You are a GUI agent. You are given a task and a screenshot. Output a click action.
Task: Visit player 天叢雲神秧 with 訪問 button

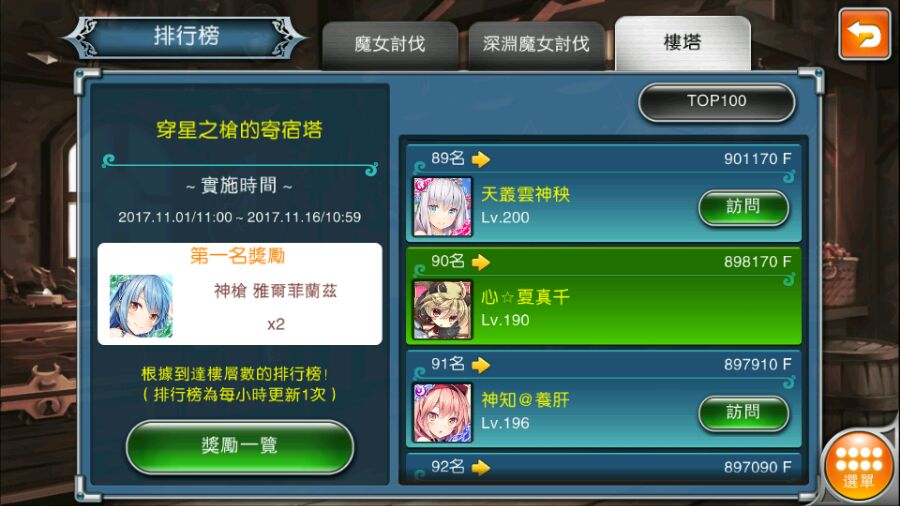(x=743, y=207)
